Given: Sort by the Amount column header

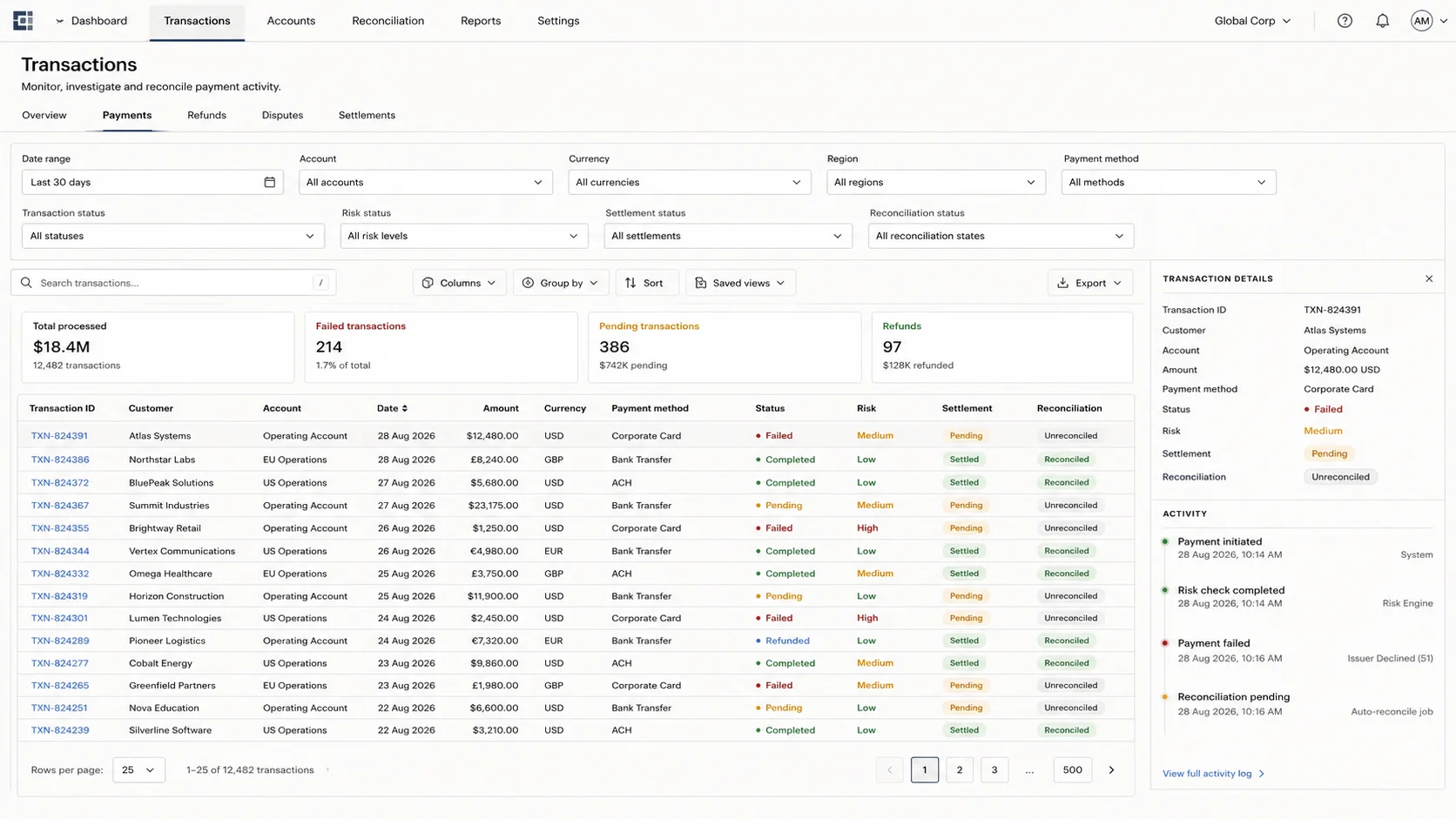Looking at the screenshot, I should pyautogui.click(x=501, y=408).
